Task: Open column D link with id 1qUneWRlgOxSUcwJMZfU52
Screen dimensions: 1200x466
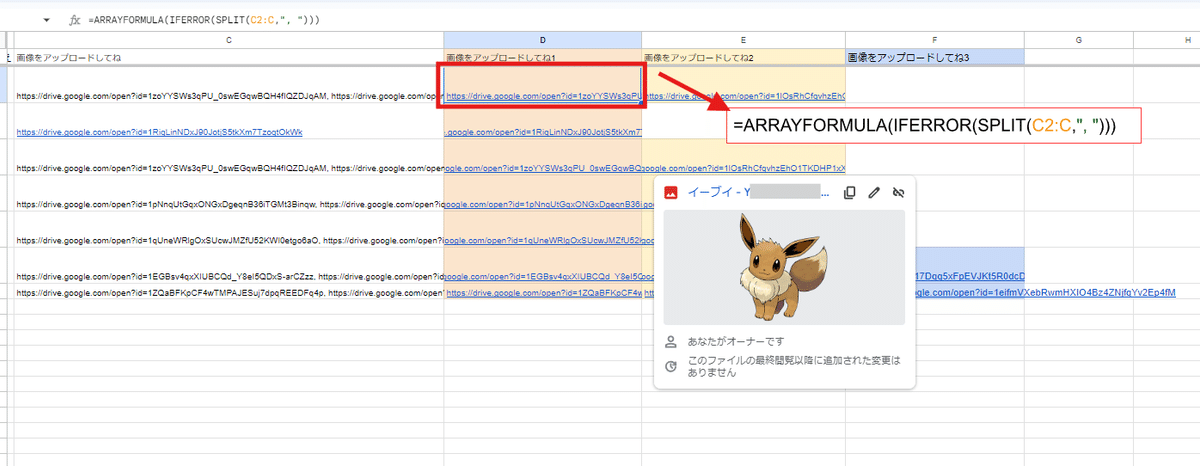Action: point(543,240)
